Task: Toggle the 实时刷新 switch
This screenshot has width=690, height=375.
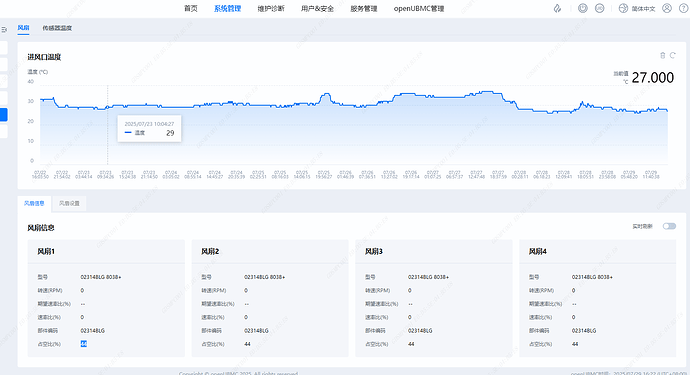Action: tap(669, 226)
